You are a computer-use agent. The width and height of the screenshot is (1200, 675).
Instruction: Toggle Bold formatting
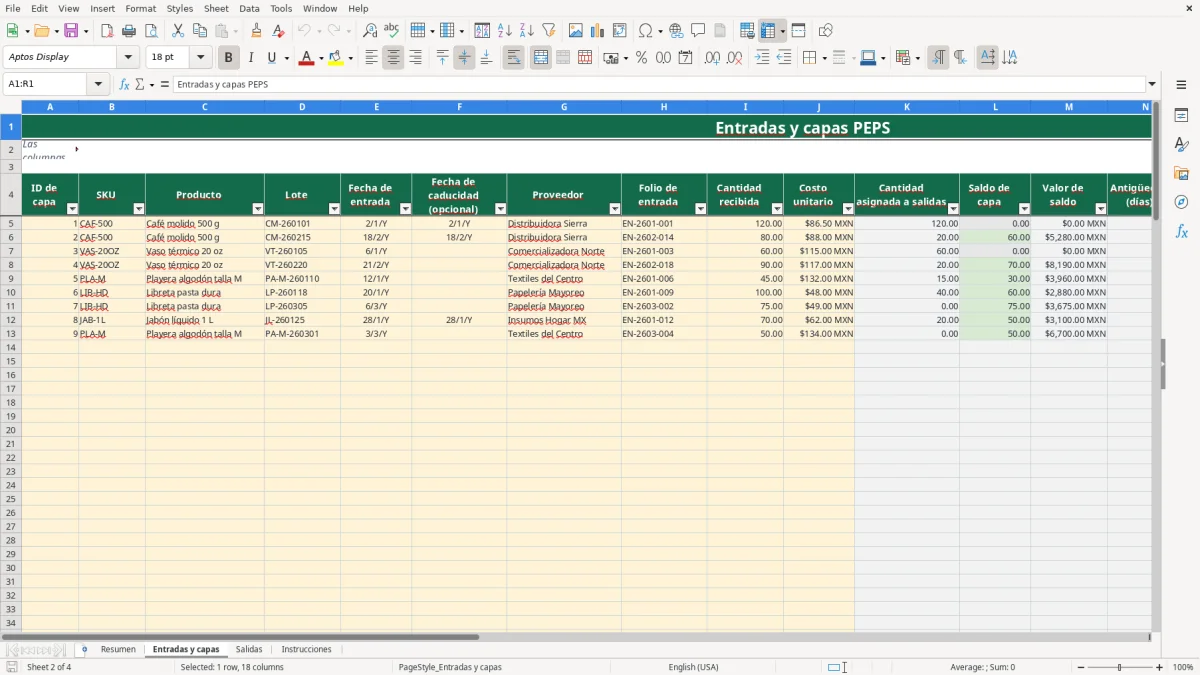(229, 58)
